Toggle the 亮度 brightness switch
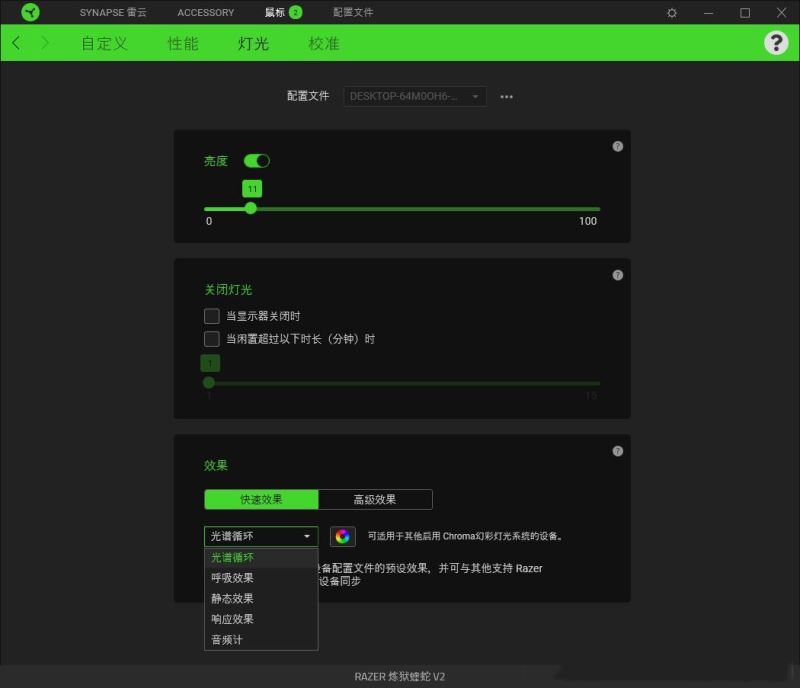800x688 pixels. [257, 161]
